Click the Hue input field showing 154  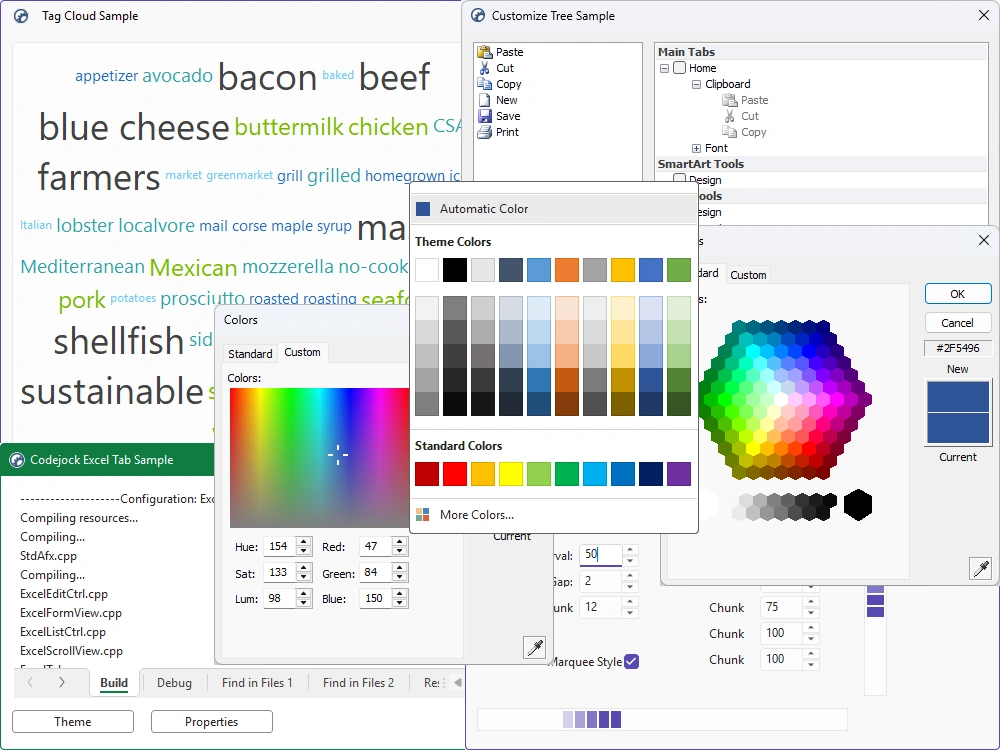[x=280, y=547]
